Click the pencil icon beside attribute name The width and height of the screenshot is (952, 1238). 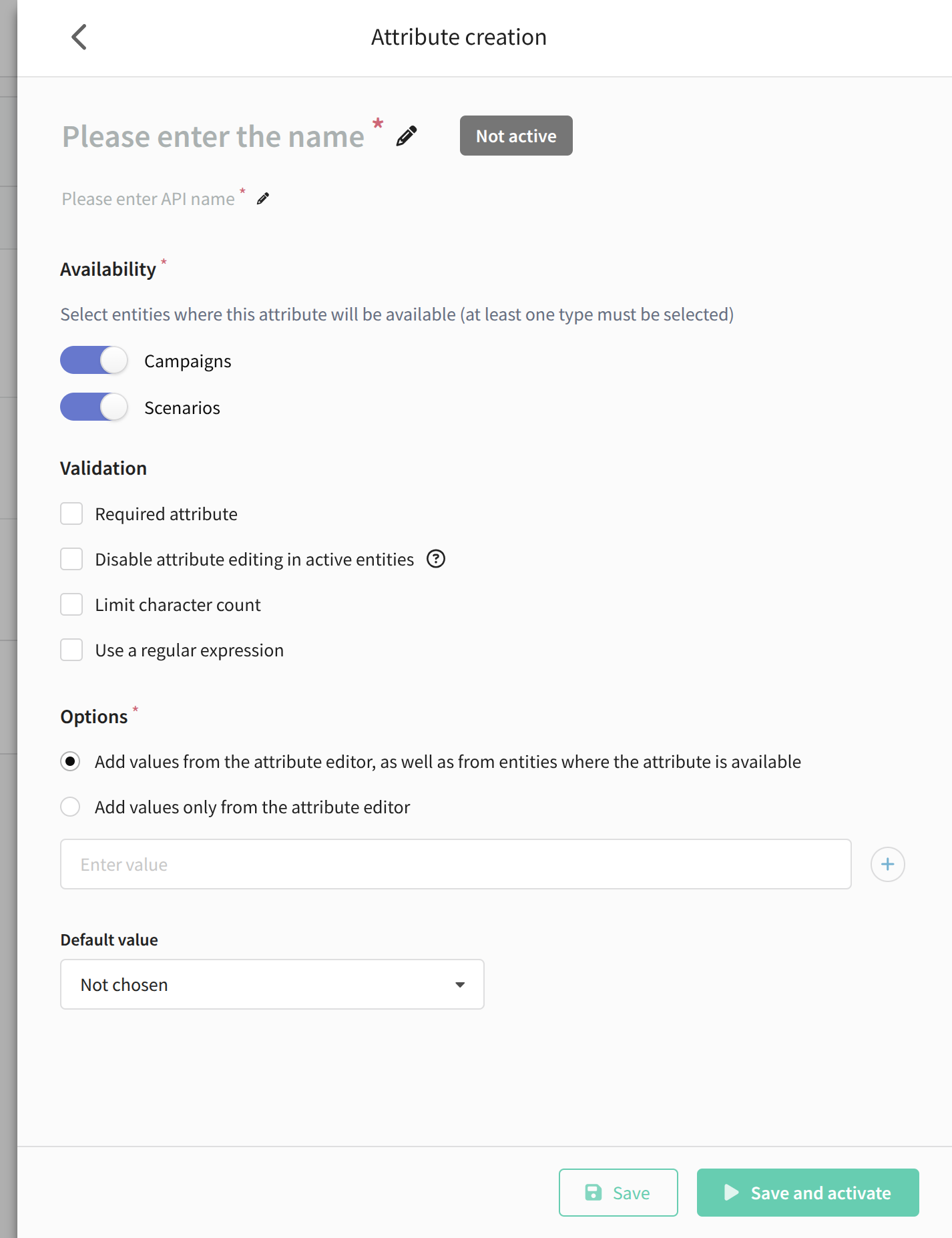[407, 136]
